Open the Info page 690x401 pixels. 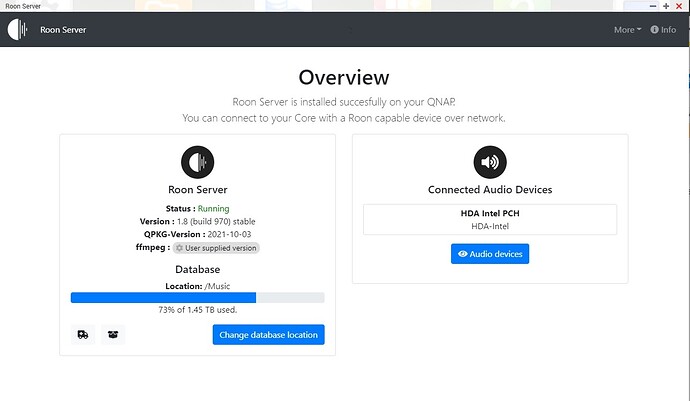pos(663,29)
